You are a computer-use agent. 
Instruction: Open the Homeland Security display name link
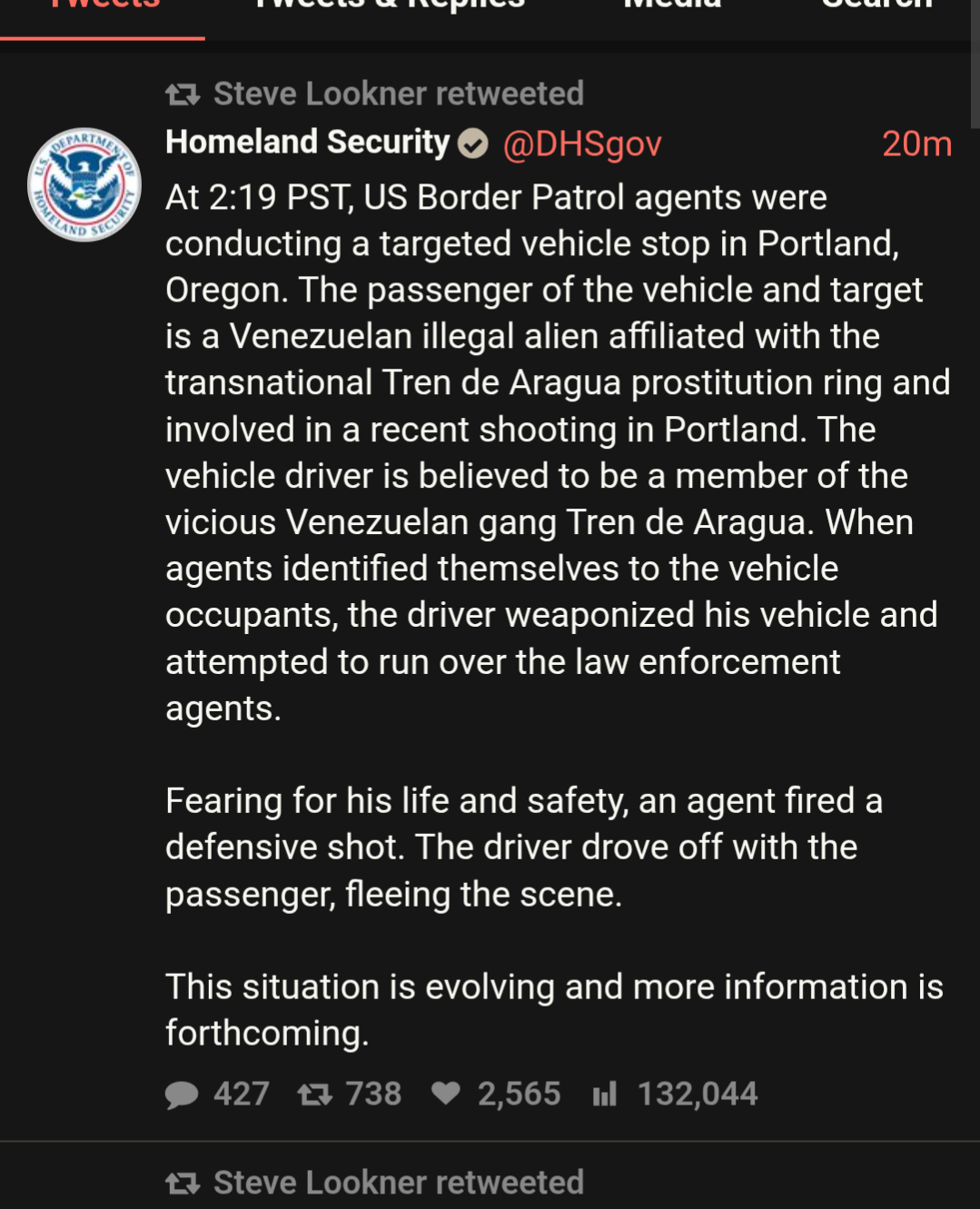[307, 143]
